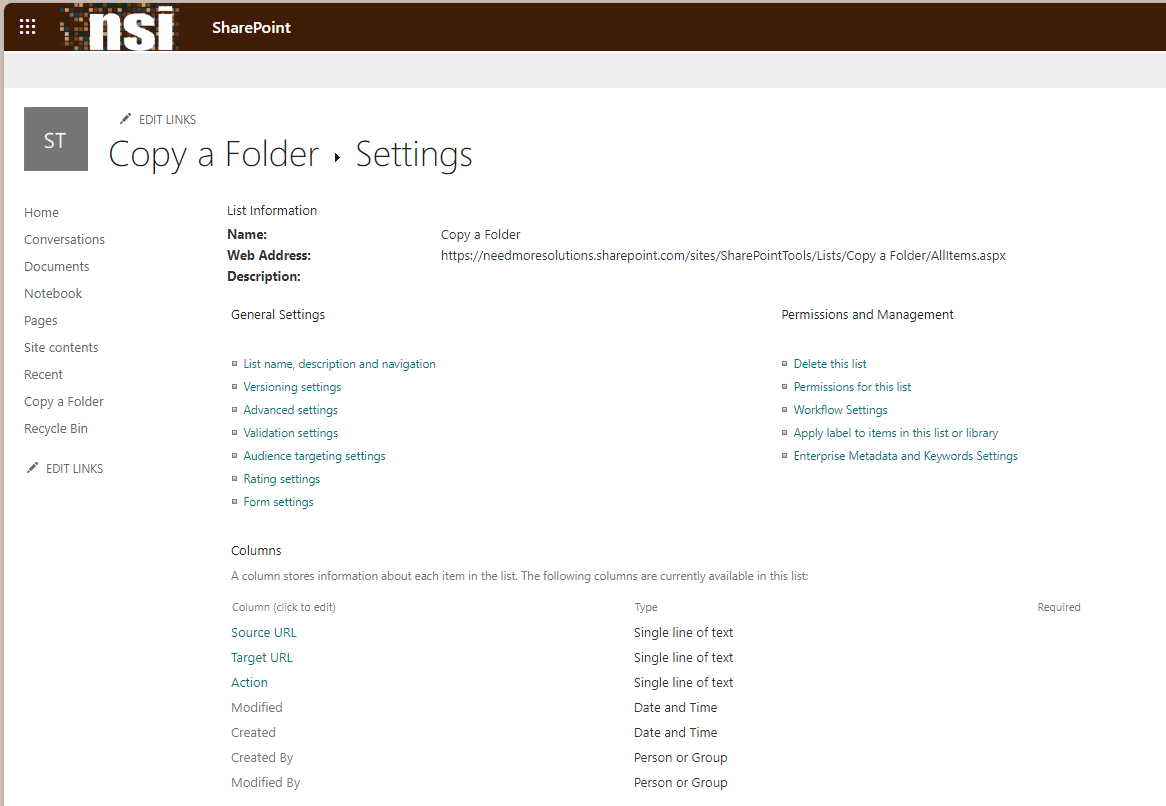
Task: Click the Required column header
Action: [1059, 607]
